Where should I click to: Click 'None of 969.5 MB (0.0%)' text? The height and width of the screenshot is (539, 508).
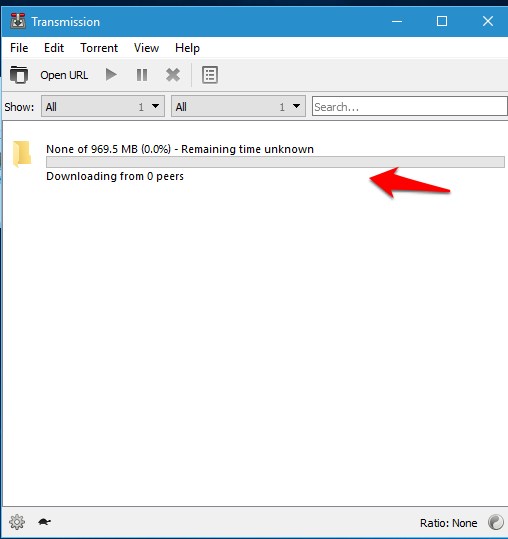coord(108,149)
